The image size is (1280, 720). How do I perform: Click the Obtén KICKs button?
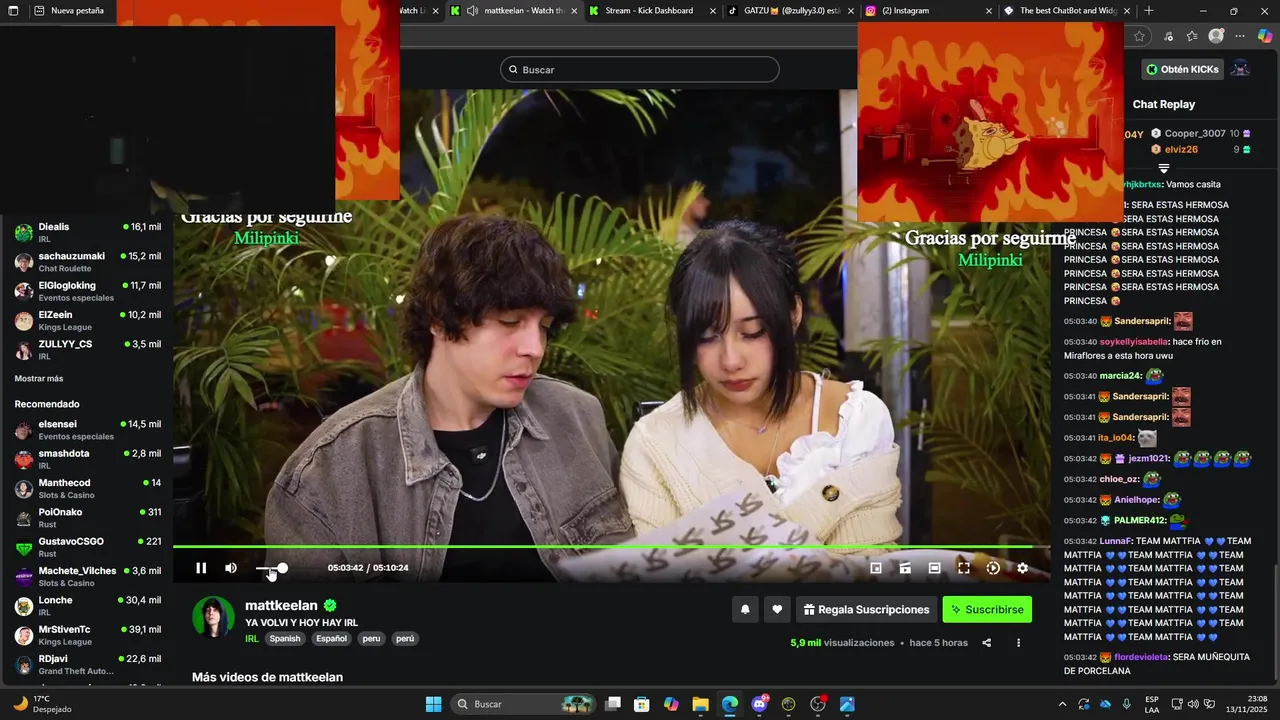coord(1183,69)
